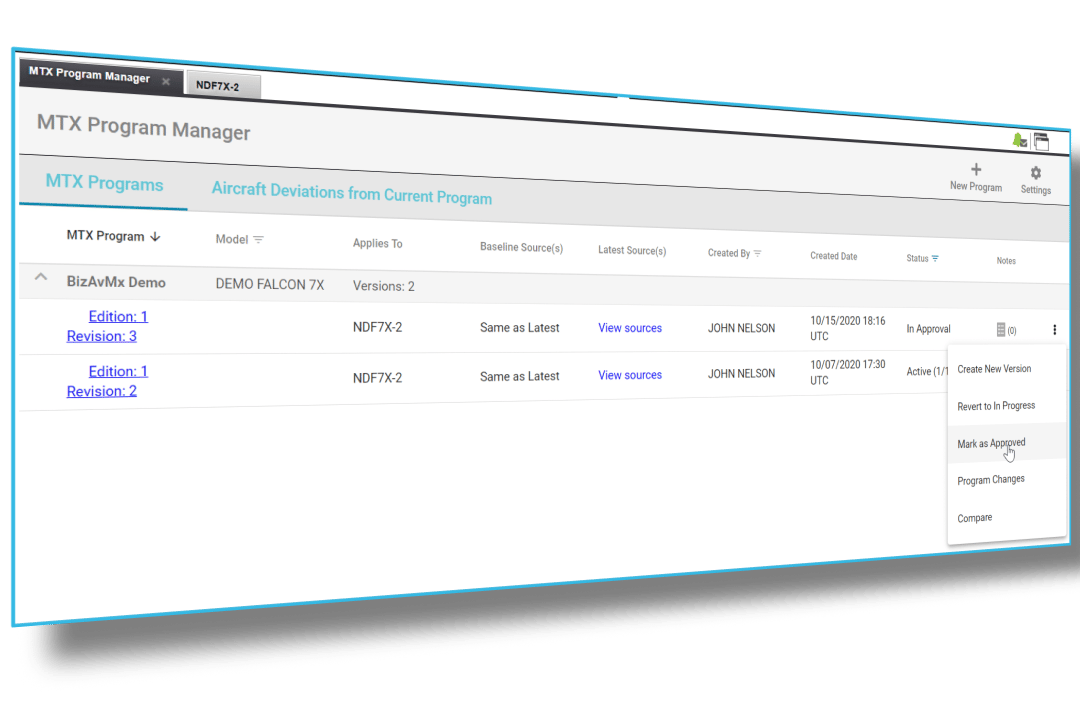Click the New Program plus icon
This screenshot has width=1080, height=706.
pyautogui.click(x=976, y=170)
